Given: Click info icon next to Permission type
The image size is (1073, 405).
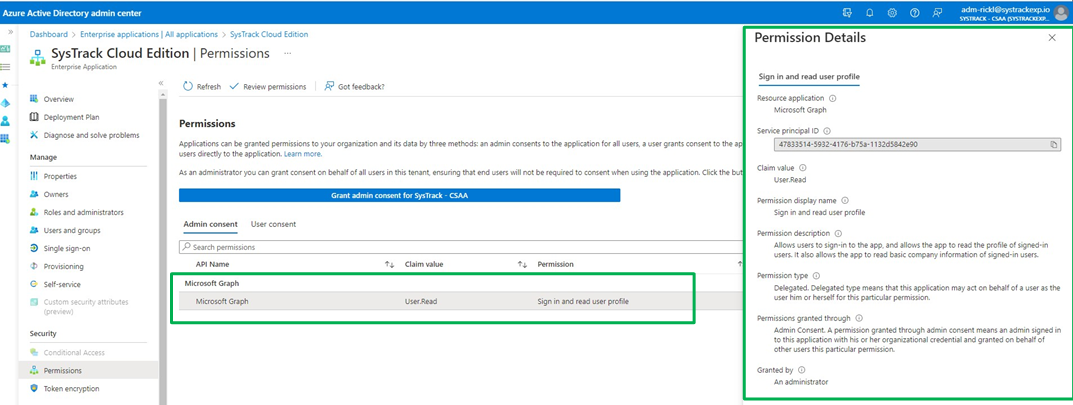Looking at the screenshot, I should tap(815, 276).
